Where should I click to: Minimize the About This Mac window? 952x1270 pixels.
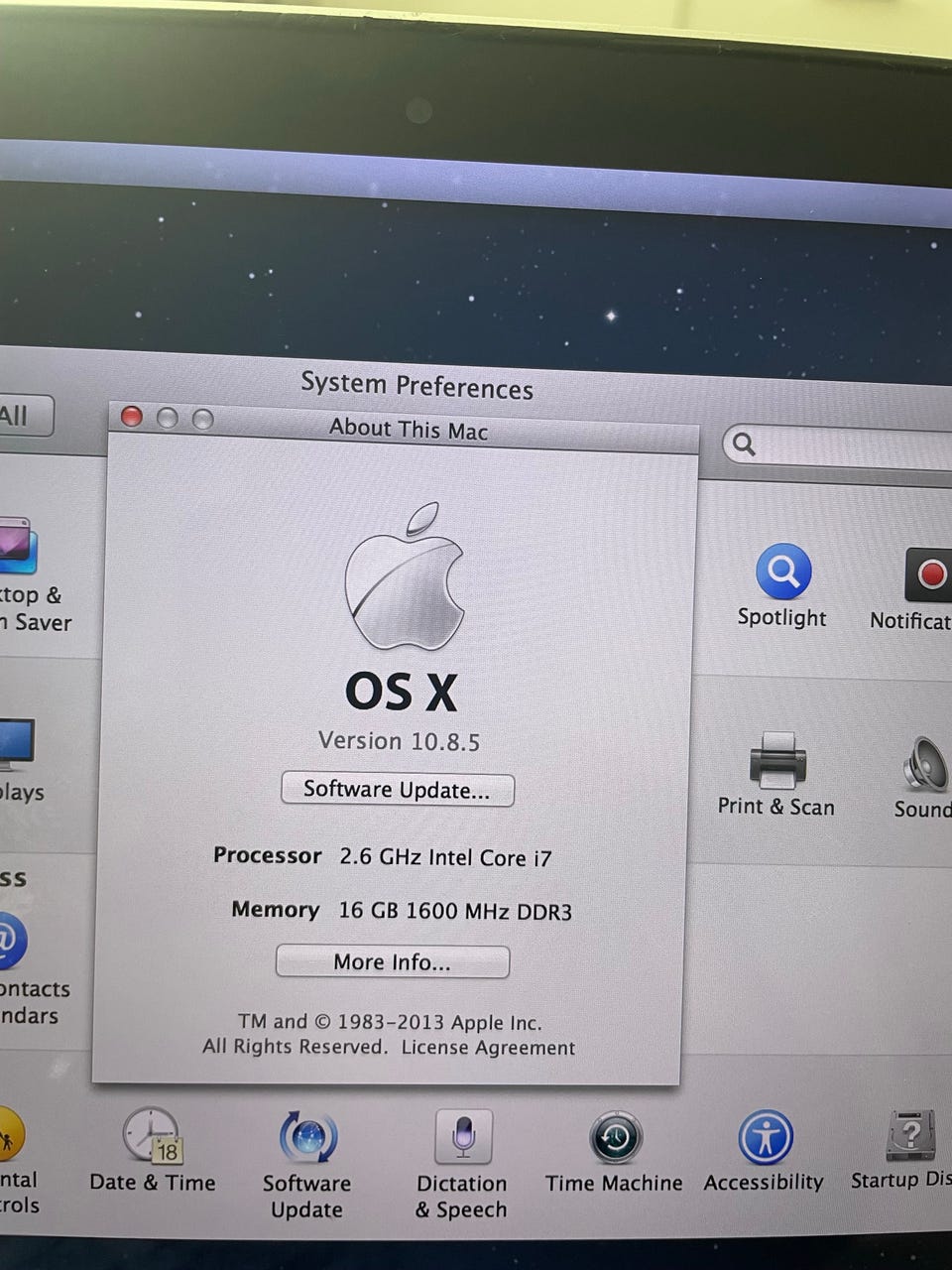pyautogui.click(x=168, y=418)
